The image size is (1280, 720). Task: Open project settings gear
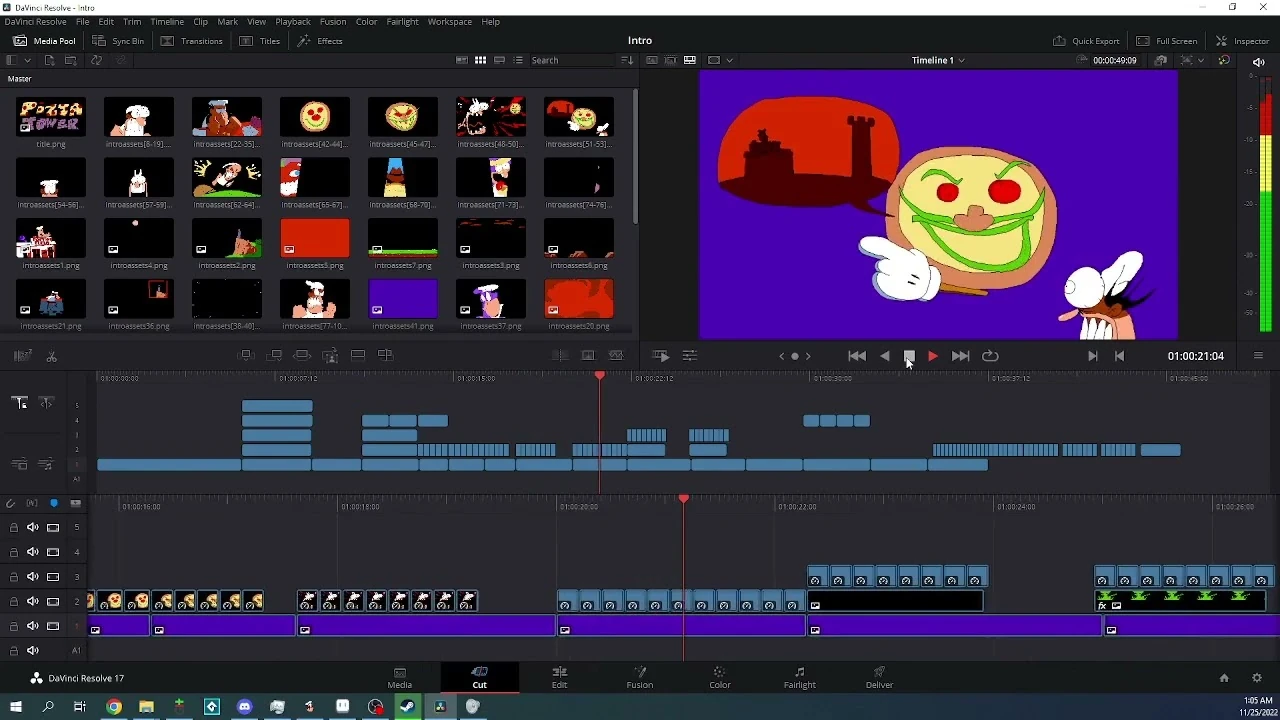(x=1257, y=678)
